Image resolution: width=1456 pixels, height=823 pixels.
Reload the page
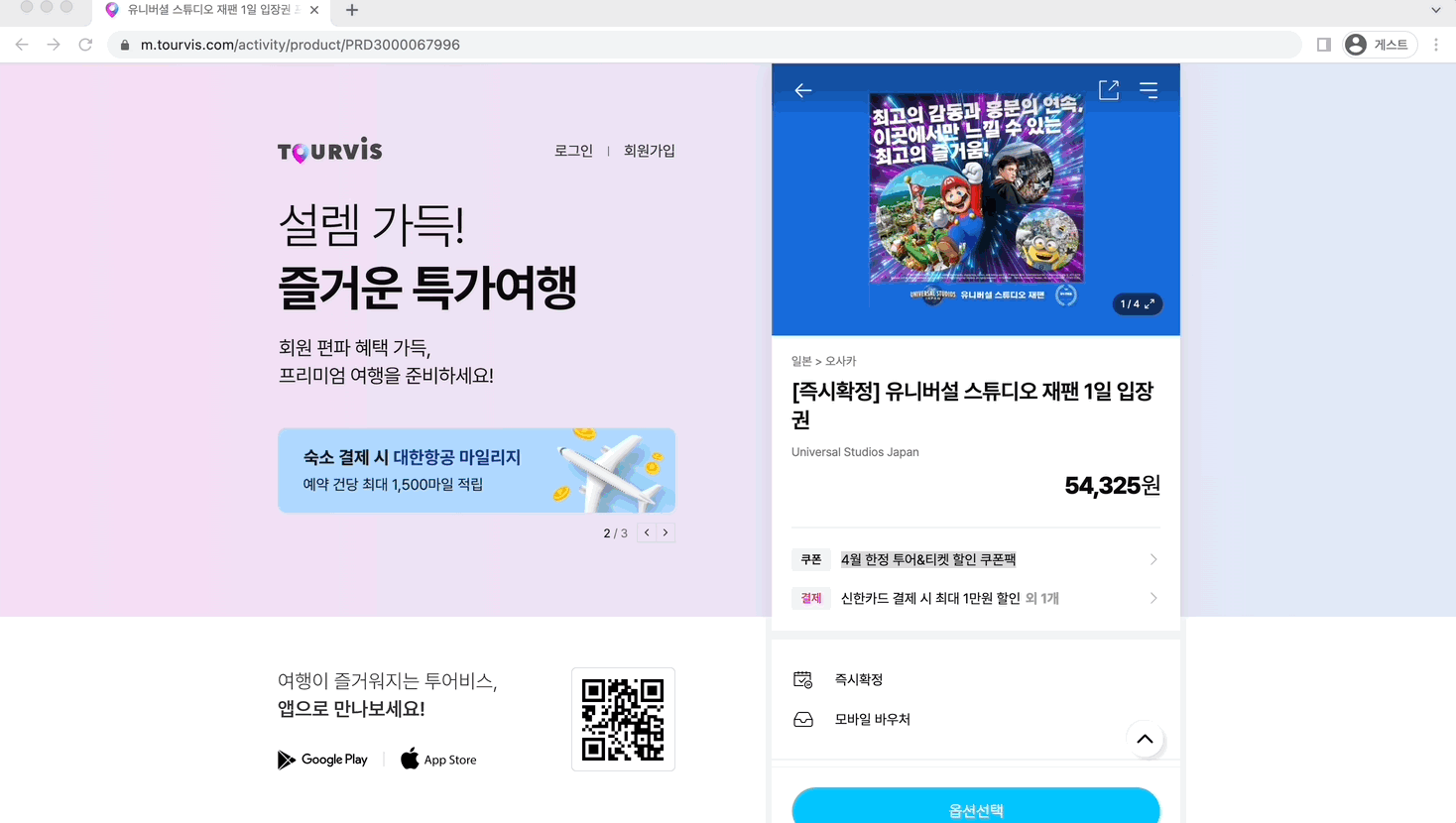(x=85, y=45)
